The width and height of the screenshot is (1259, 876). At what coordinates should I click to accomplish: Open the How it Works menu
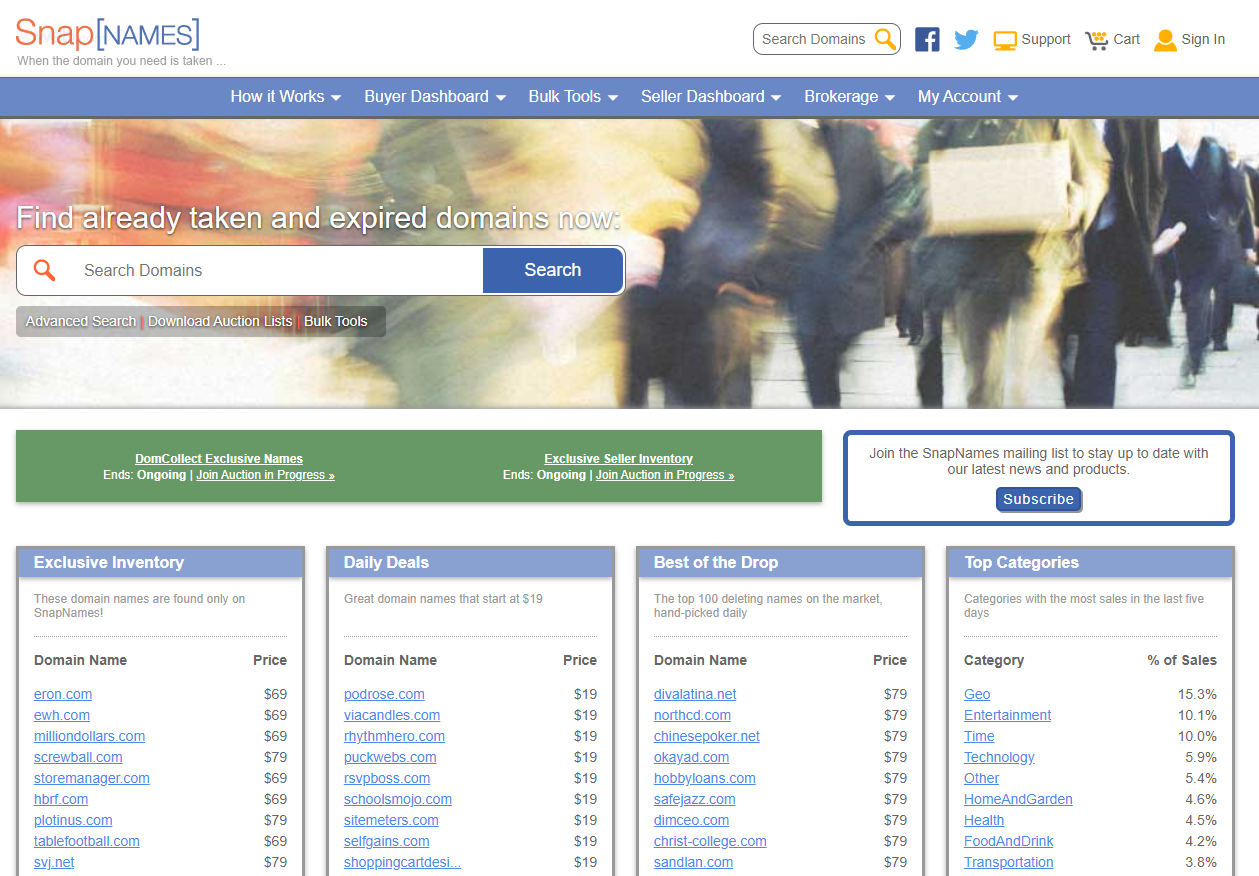[285, 96]
